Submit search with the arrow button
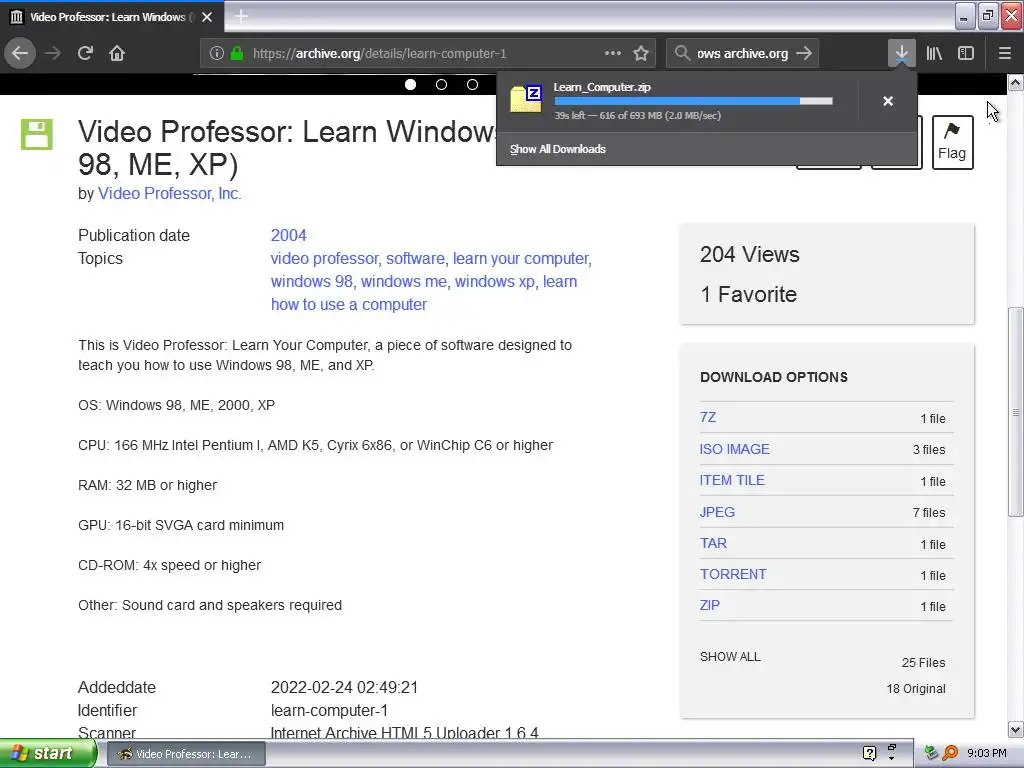This screenshot has height=768, width=1024. [805, 53]
